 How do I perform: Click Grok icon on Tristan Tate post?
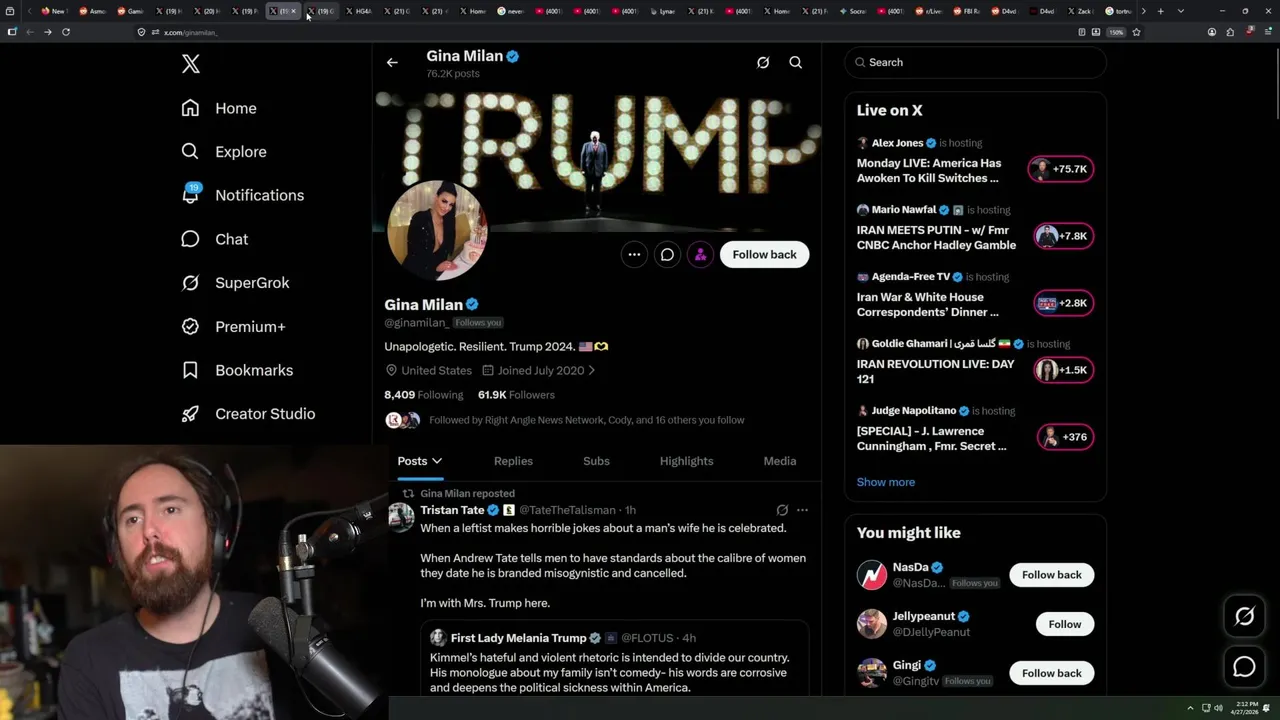[782, 510]
